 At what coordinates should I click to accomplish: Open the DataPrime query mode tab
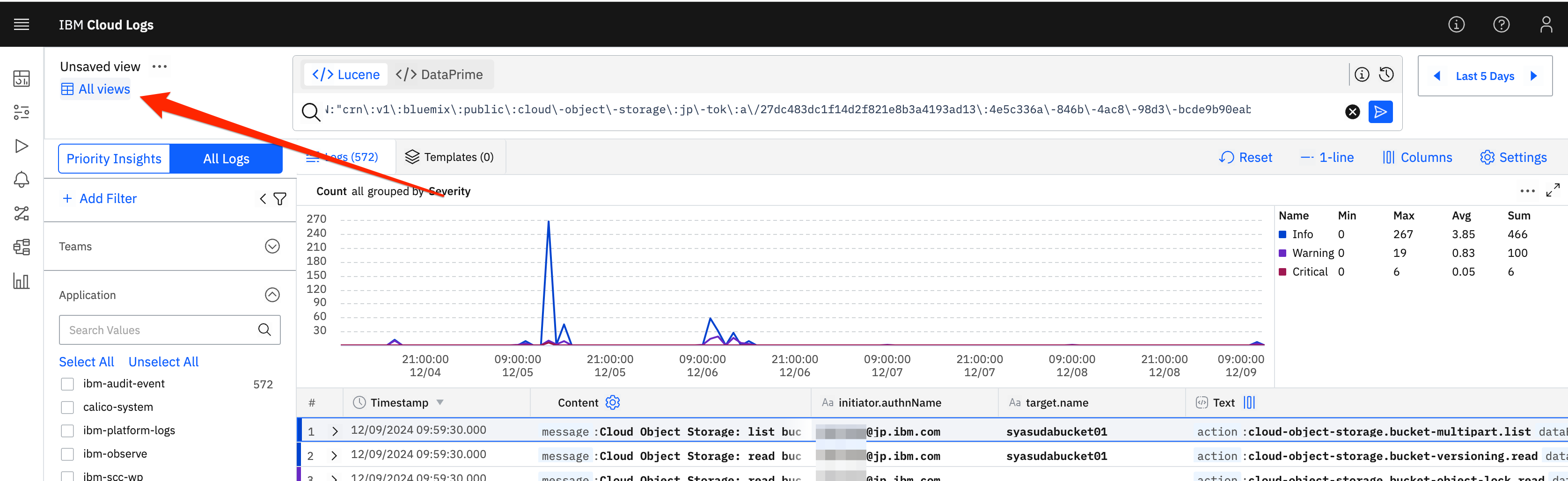point(440,73)
